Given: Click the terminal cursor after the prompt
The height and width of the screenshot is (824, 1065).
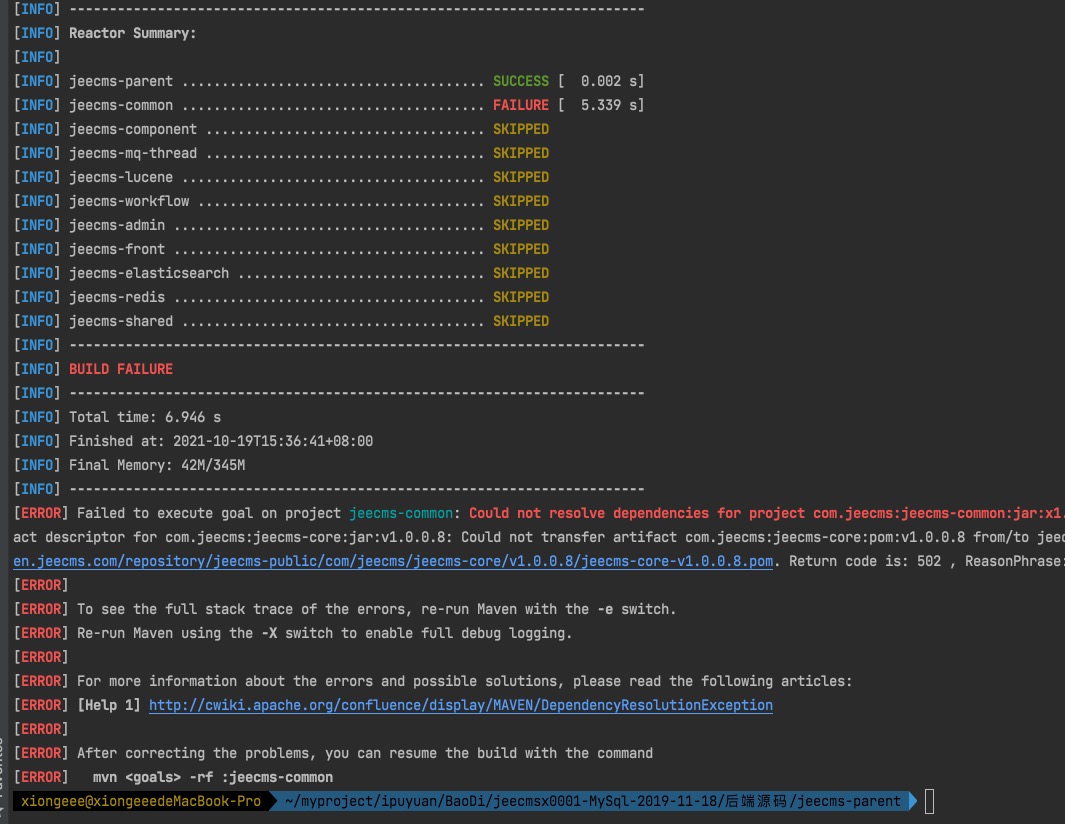Looking at the screenshot, I should point(929,801).
